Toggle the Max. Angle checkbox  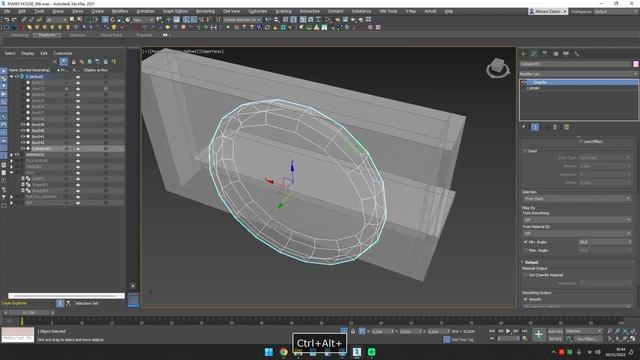point(525,250)
